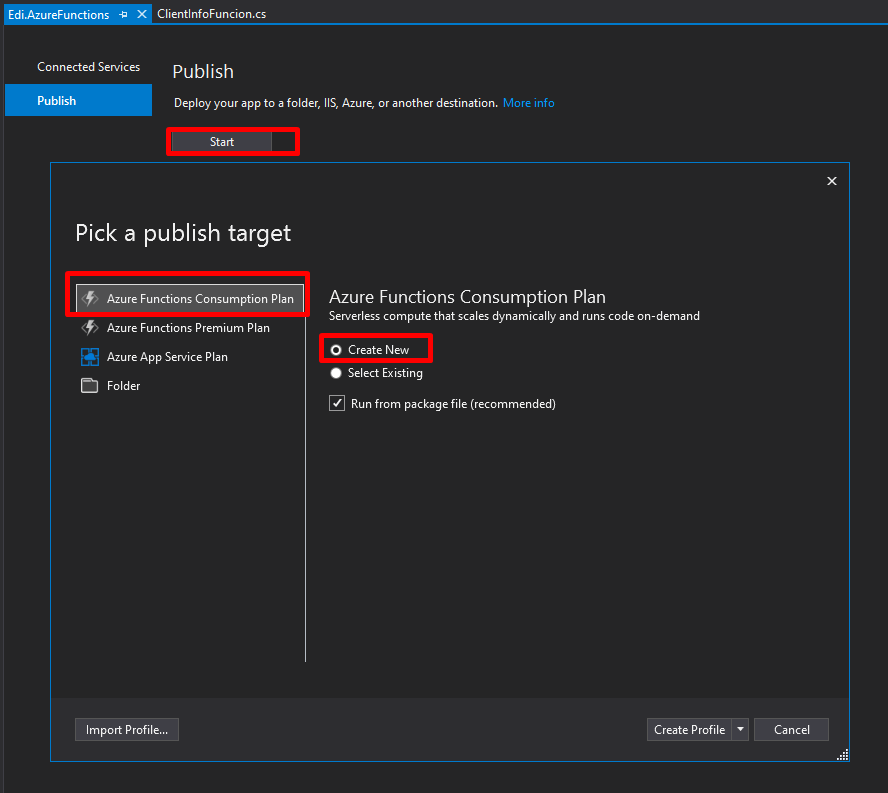The height and width of the screenshot is (793, 888).
Task: Click the dialog resize grip corner
Action: (843, 754)
